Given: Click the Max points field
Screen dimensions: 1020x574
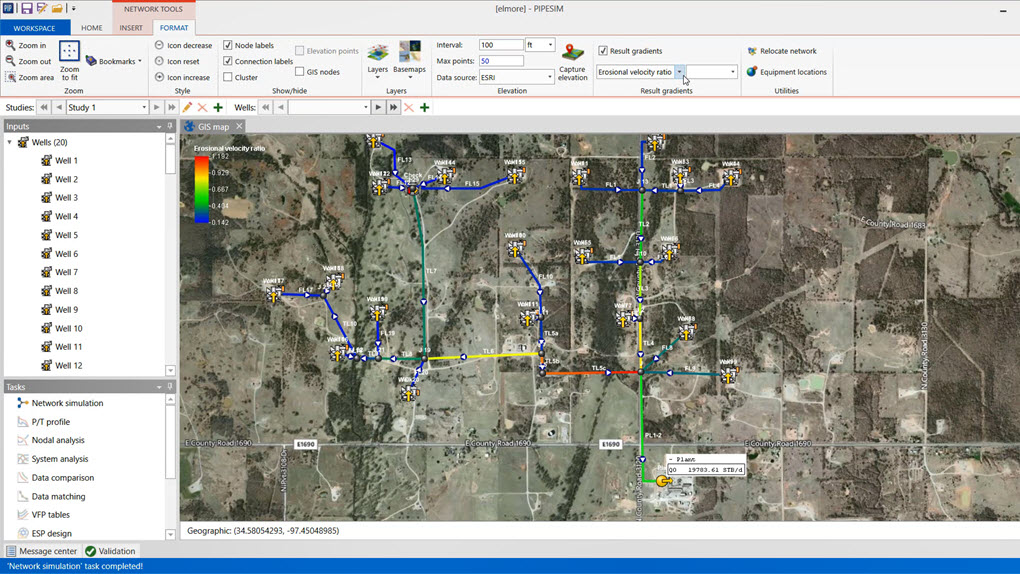Looking at the screenshot, I should pyautogui.click(x=501, y=61).
